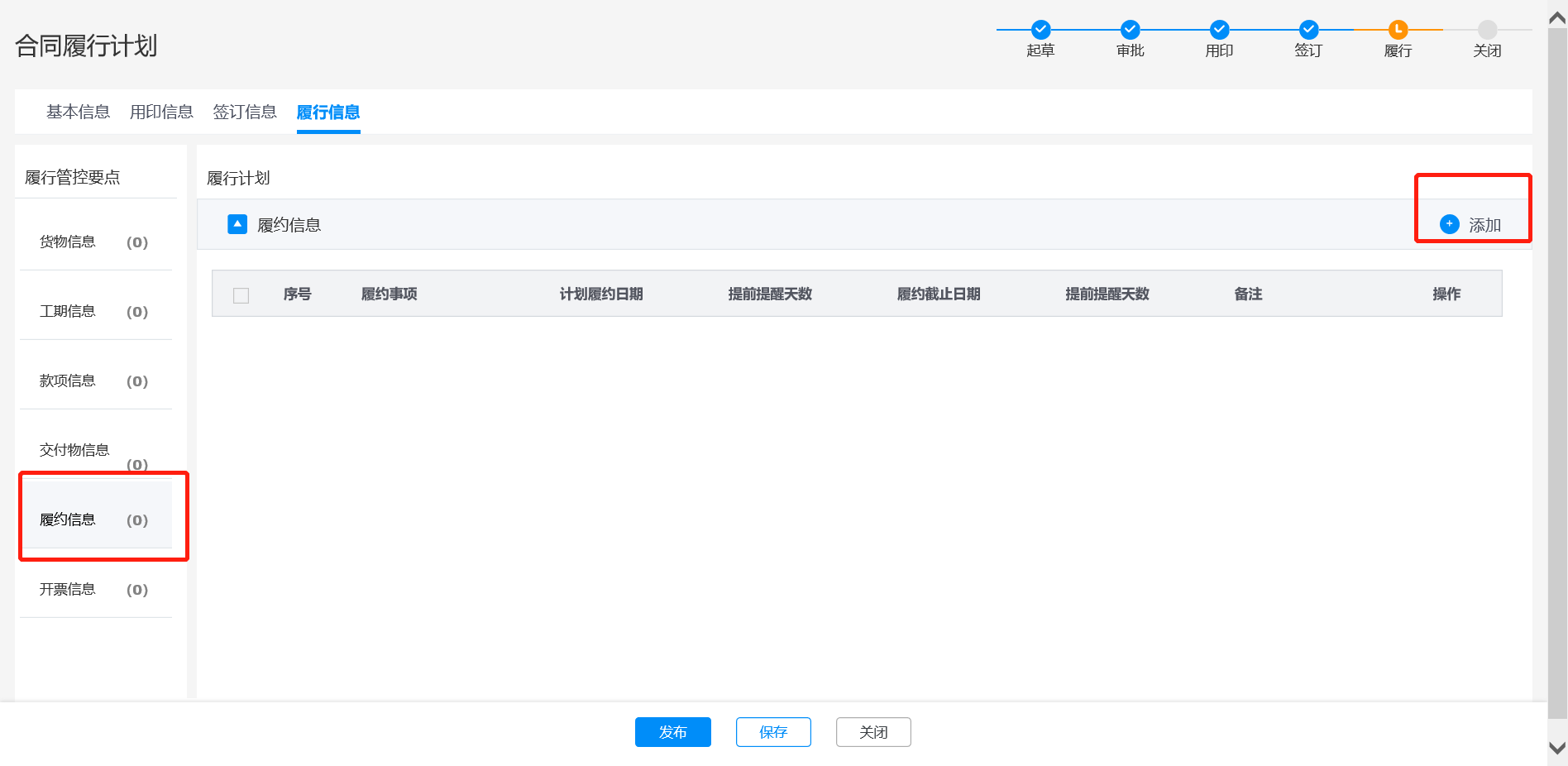Click the 关闭 button at the bottom
Viewport: 1568px width, 766px height.
[873, 732]
